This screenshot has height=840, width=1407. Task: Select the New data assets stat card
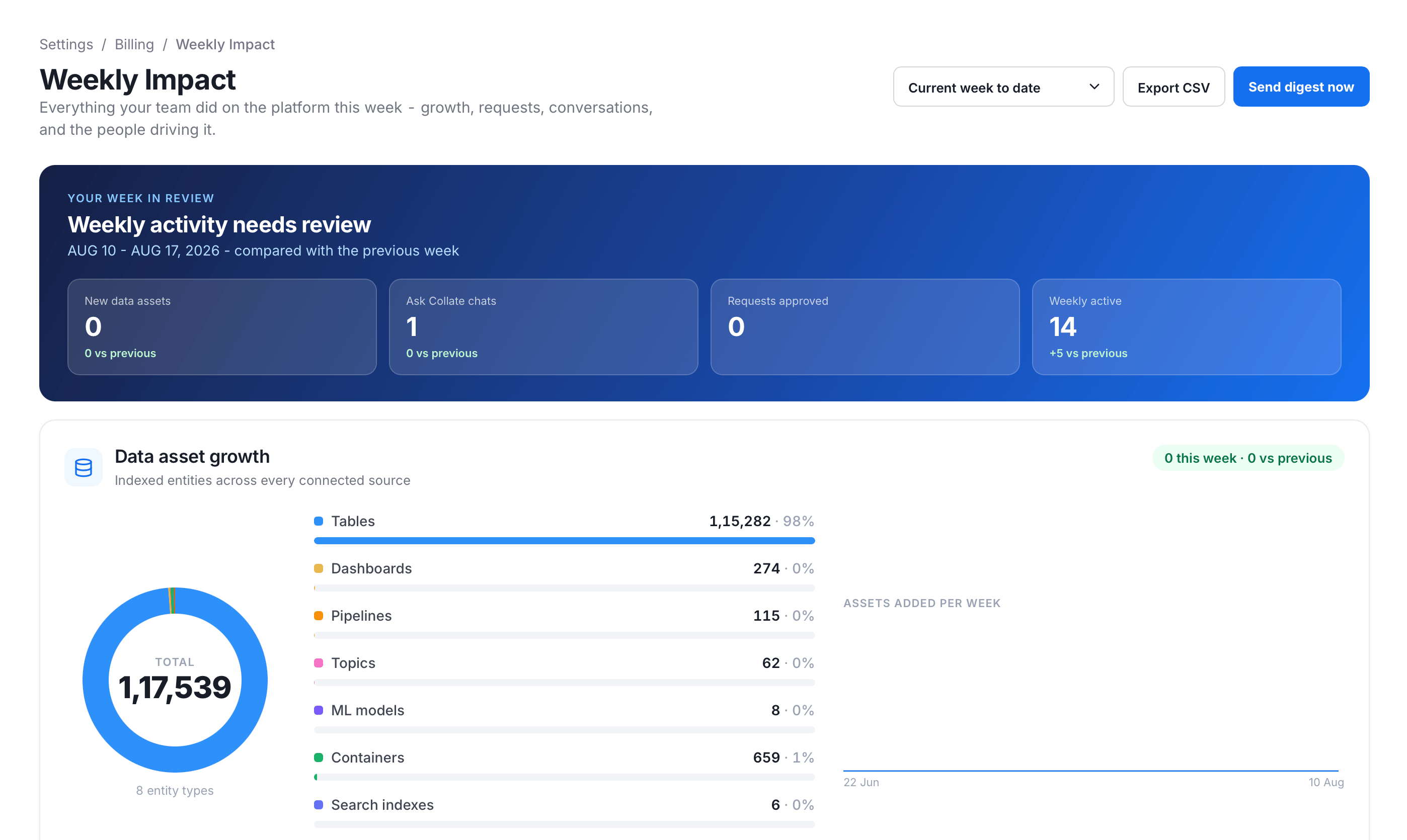222,326
